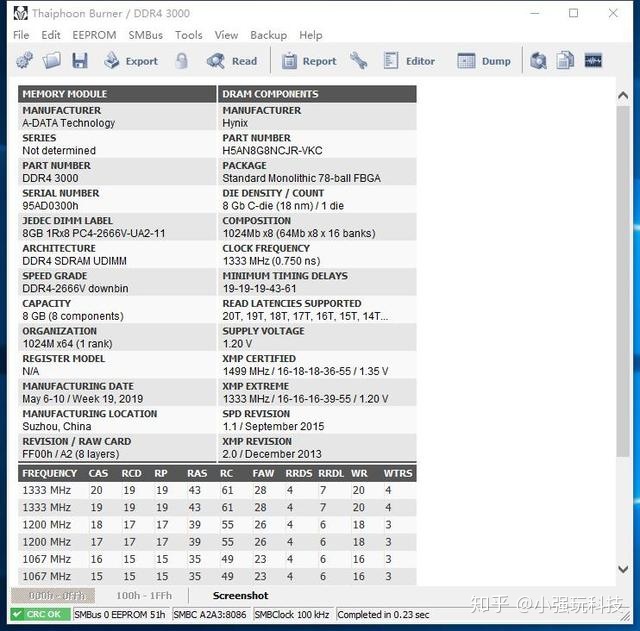Click the Thaiphoon Burner title bar app icon

pyautogui.click(x=20, y=13)
